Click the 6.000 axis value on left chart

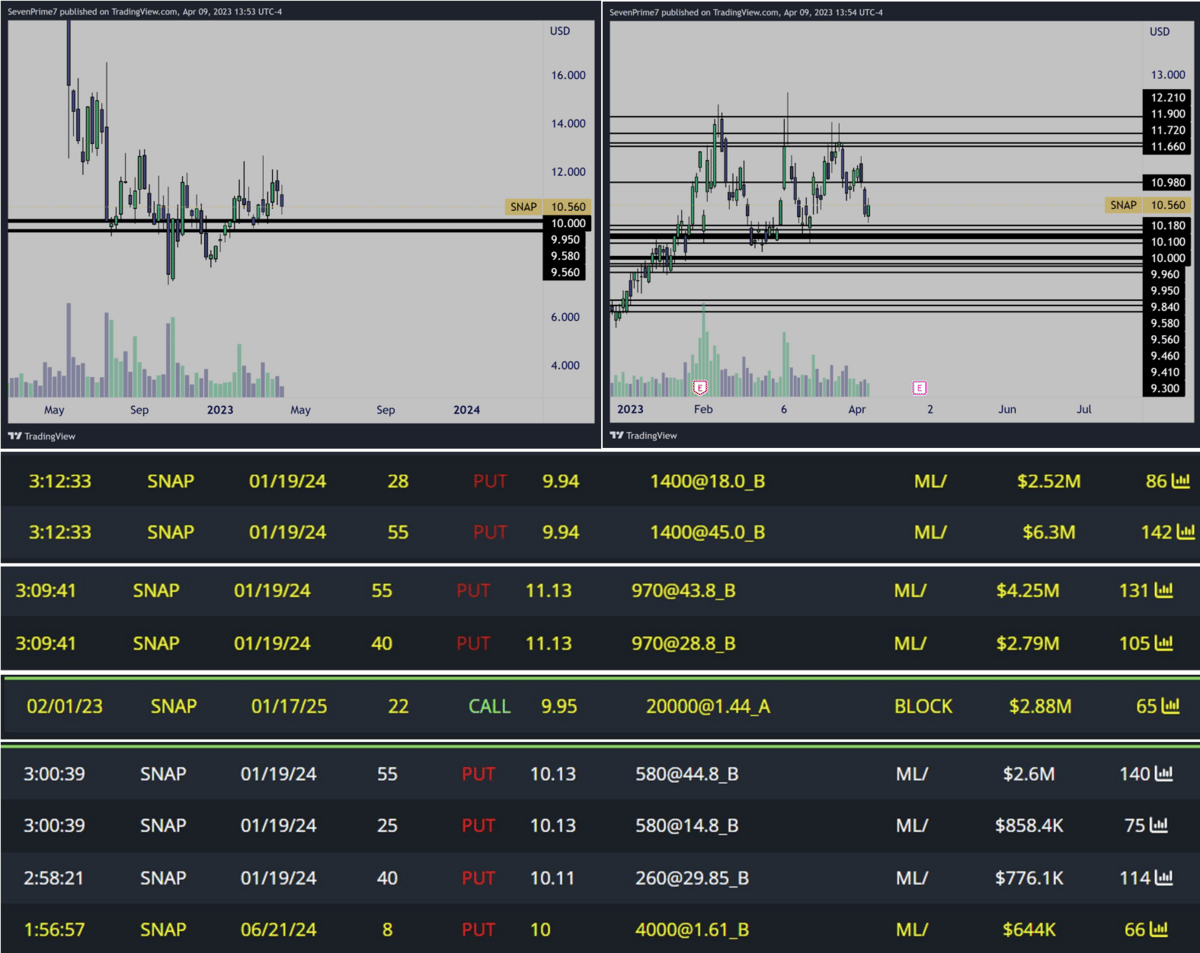pyautogui.click(x=567, y=317)
